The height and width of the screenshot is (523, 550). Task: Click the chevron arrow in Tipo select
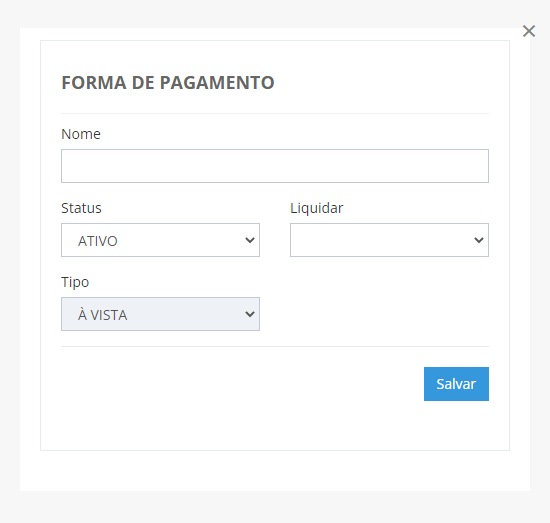point(250,314)
